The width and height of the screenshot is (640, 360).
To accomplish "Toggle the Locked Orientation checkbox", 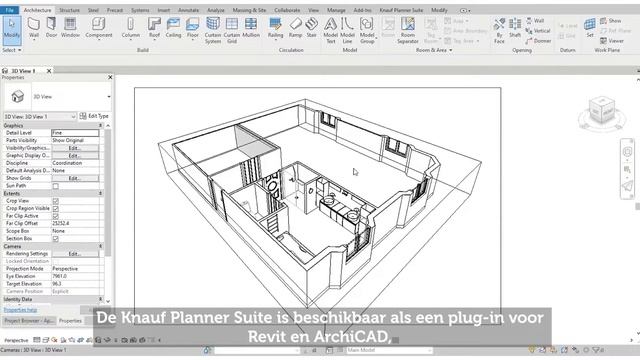I will tap(56, 261).
